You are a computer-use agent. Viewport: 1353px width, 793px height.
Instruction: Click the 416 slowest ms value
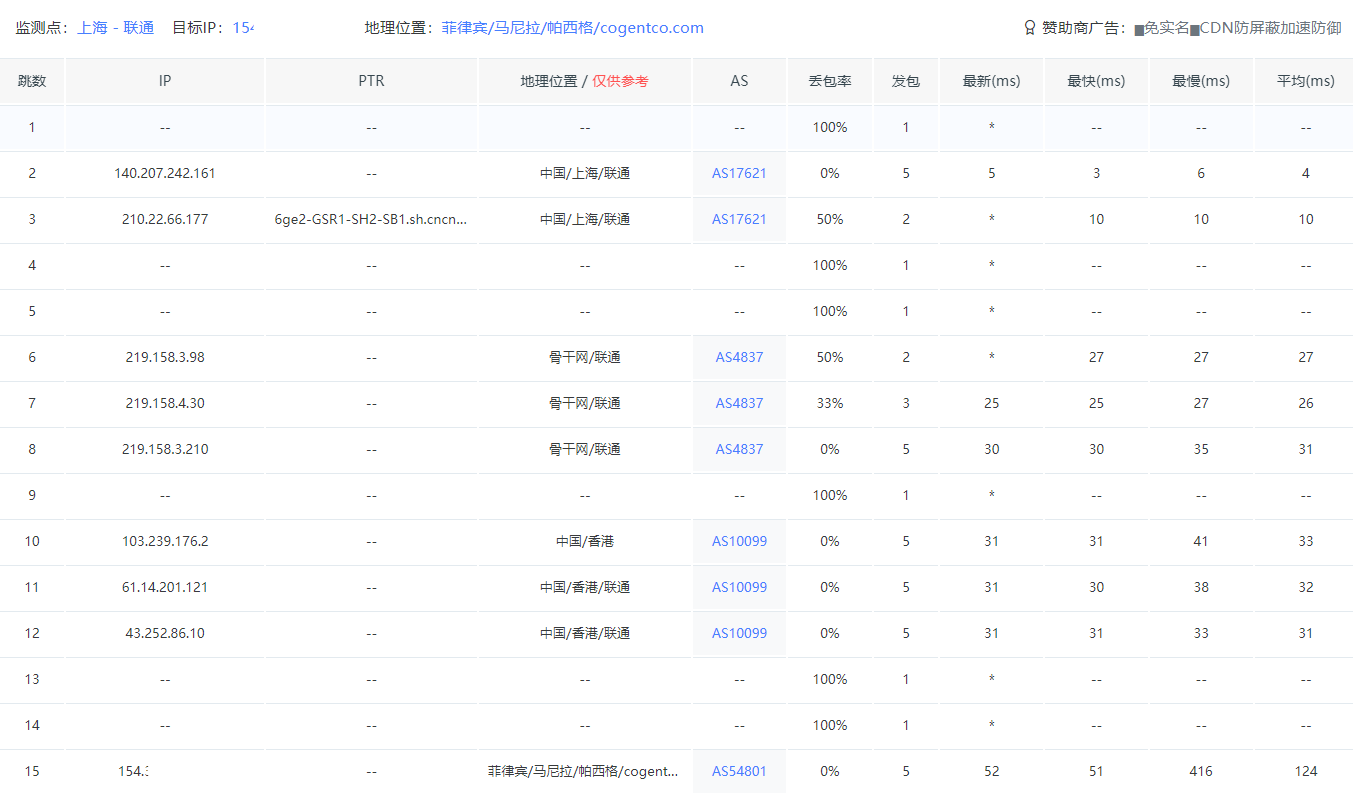1201,771
